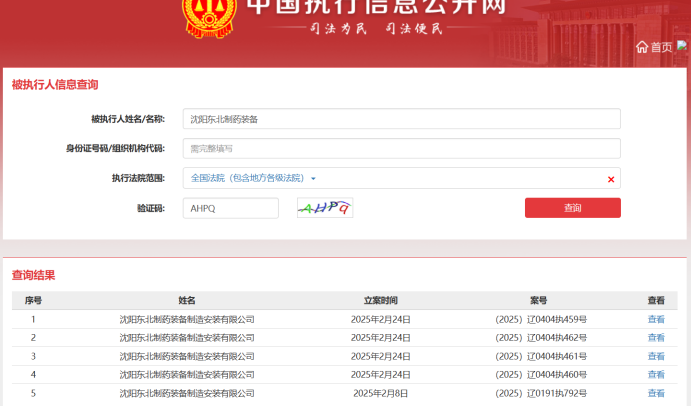Click the broken image icon beside 首页

point(682,45)
